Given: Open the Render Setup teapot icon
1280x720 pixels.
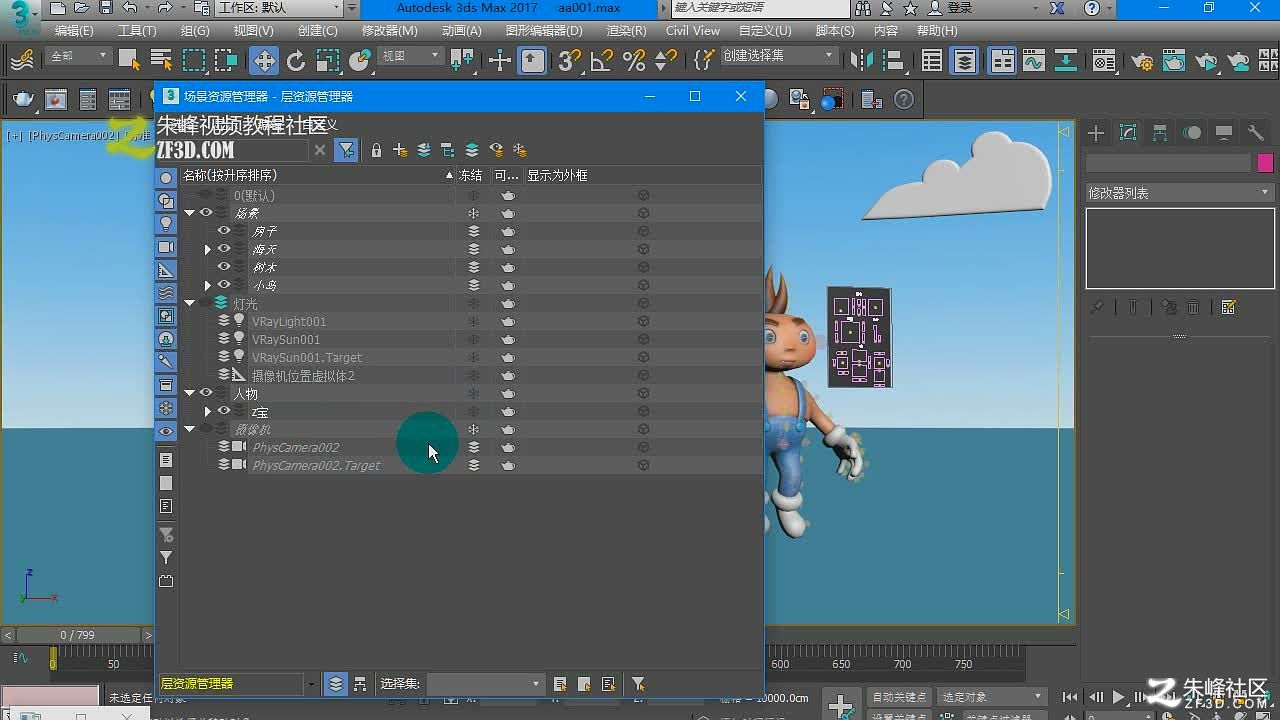Looking at the screenshot, I should click(x=1141, y=61).
